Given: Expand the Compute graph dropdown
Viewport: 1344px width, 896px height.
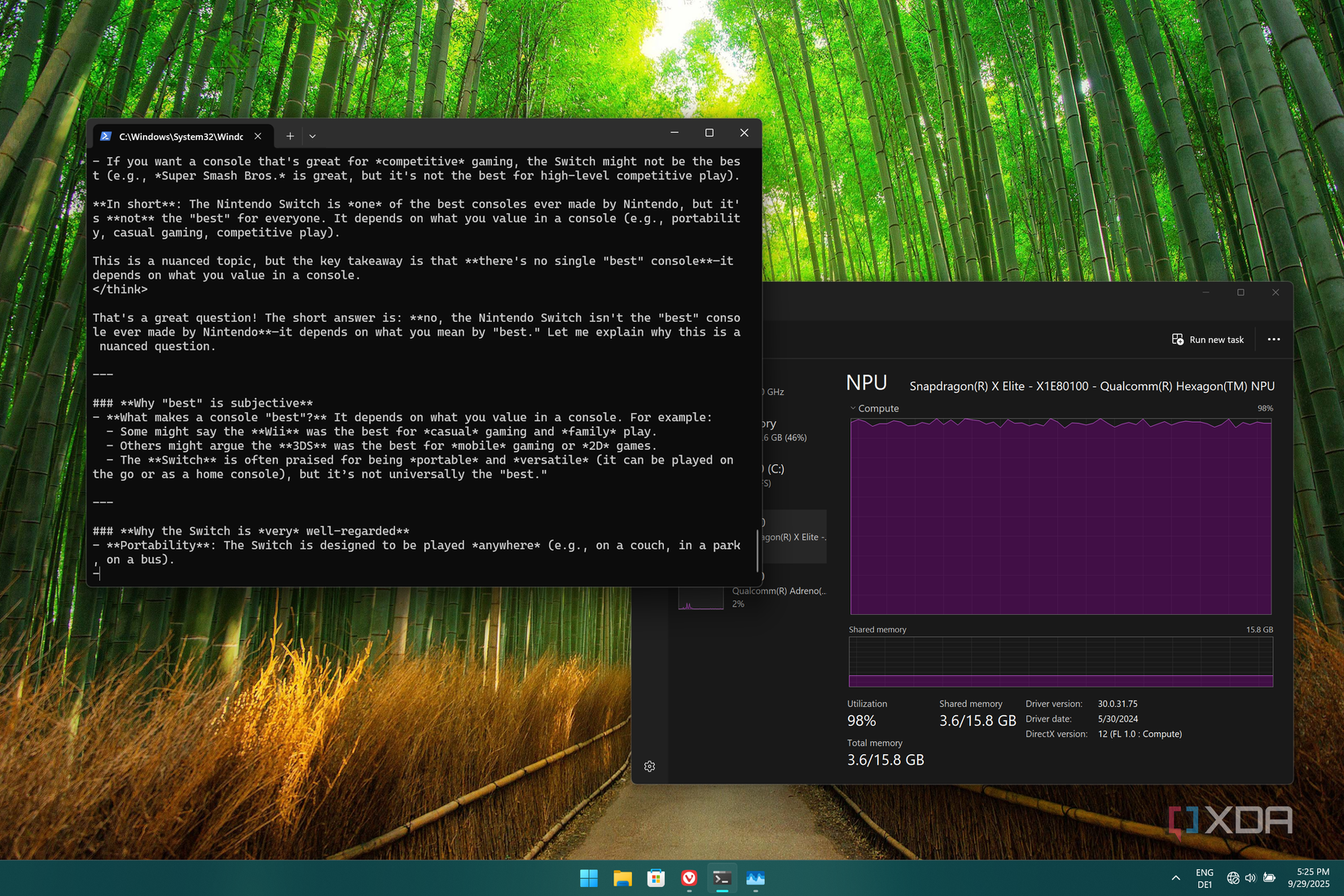Looking at the screenshot, I should point(853,409).
